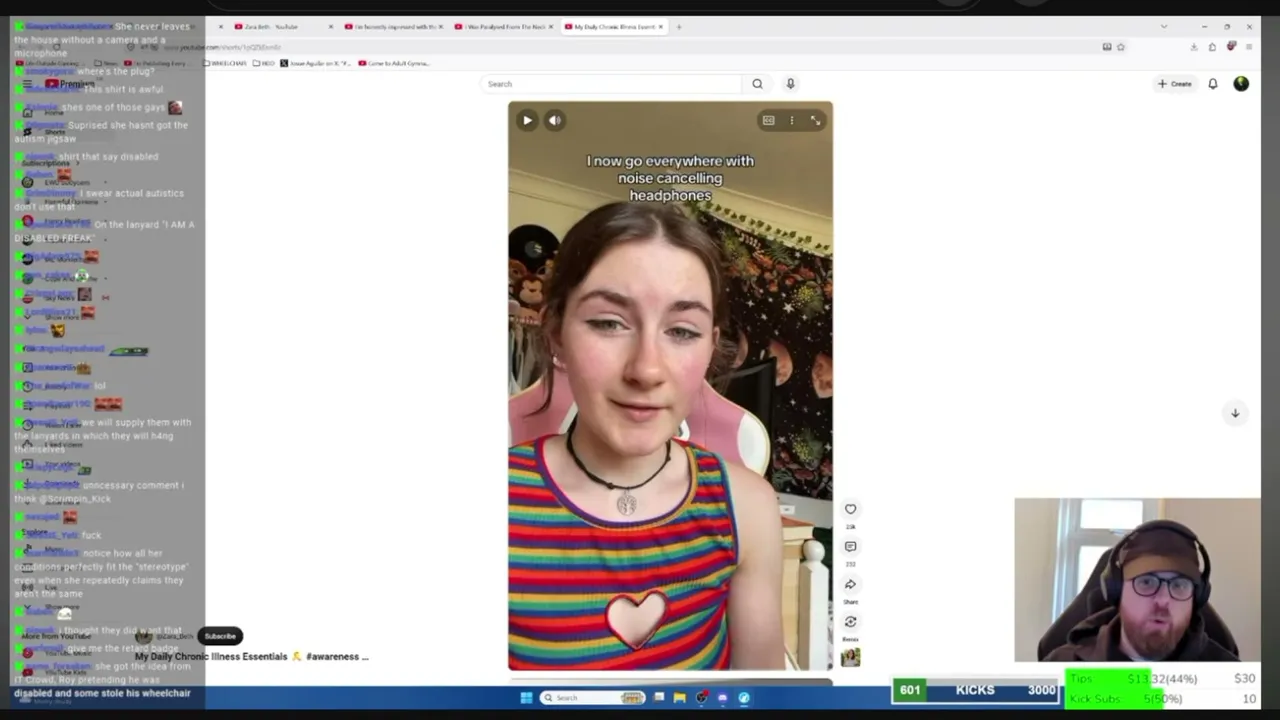Open the WHEELCHAIR bookmarks folder
Image resolution: width=1280 pixels, height=720 pixels.
227,63
